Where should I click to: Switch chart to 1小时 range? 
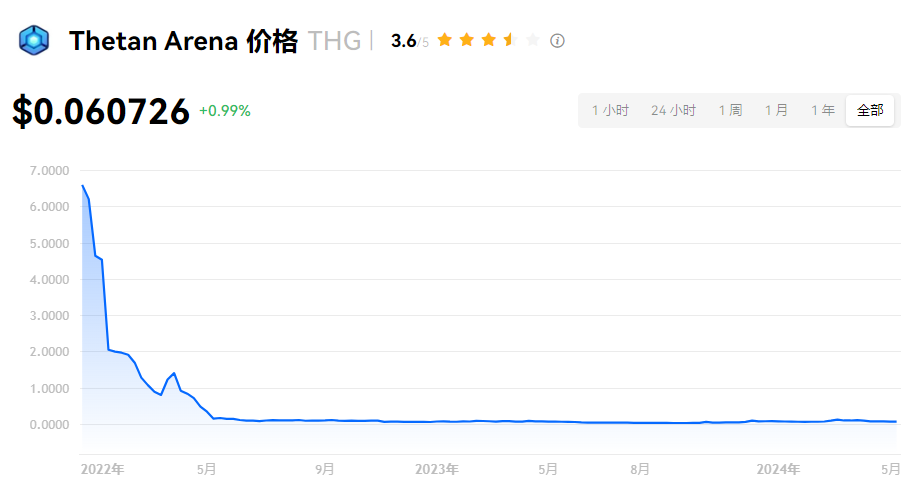click(610, 110)
